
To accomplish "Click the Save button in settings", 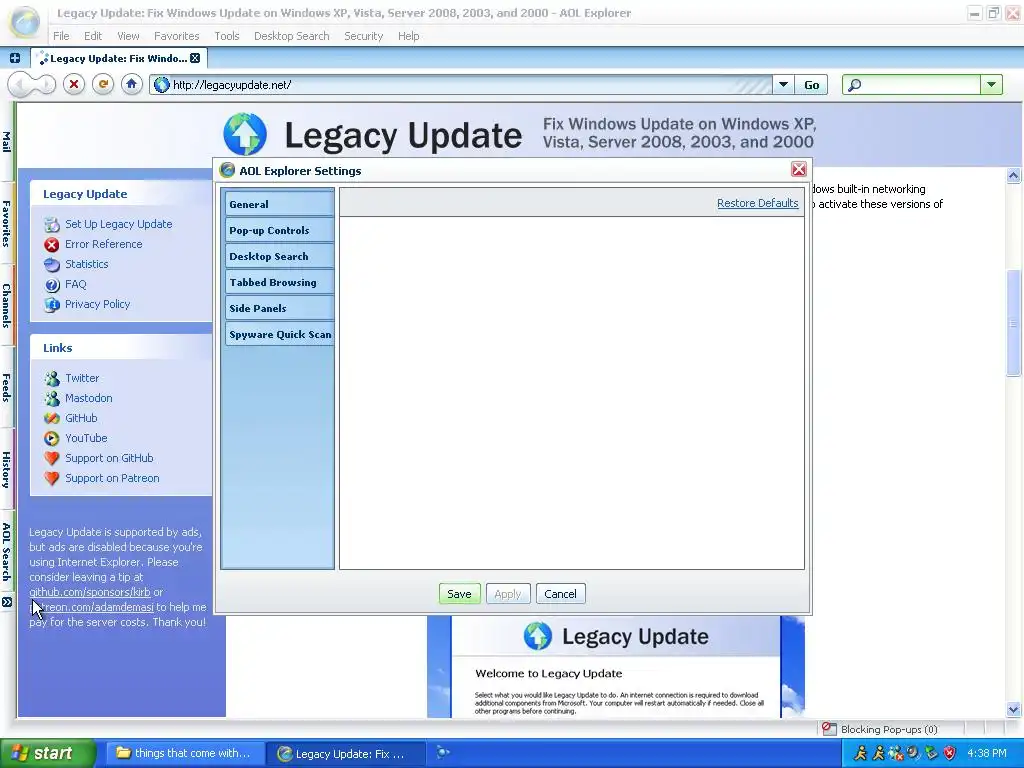I will (459, 594).
